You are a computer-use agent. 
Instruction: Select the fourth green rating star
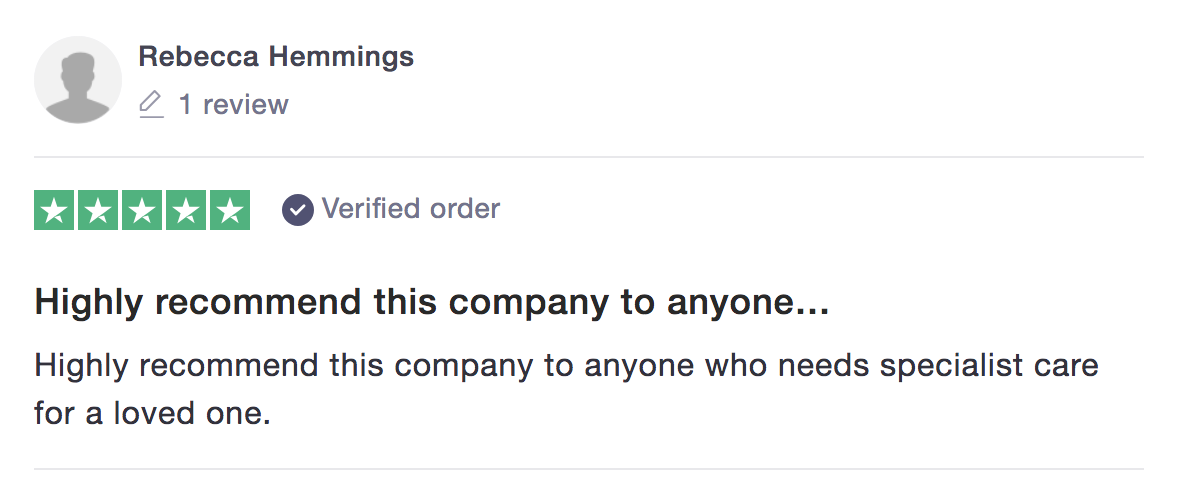[x=185, y=211]
